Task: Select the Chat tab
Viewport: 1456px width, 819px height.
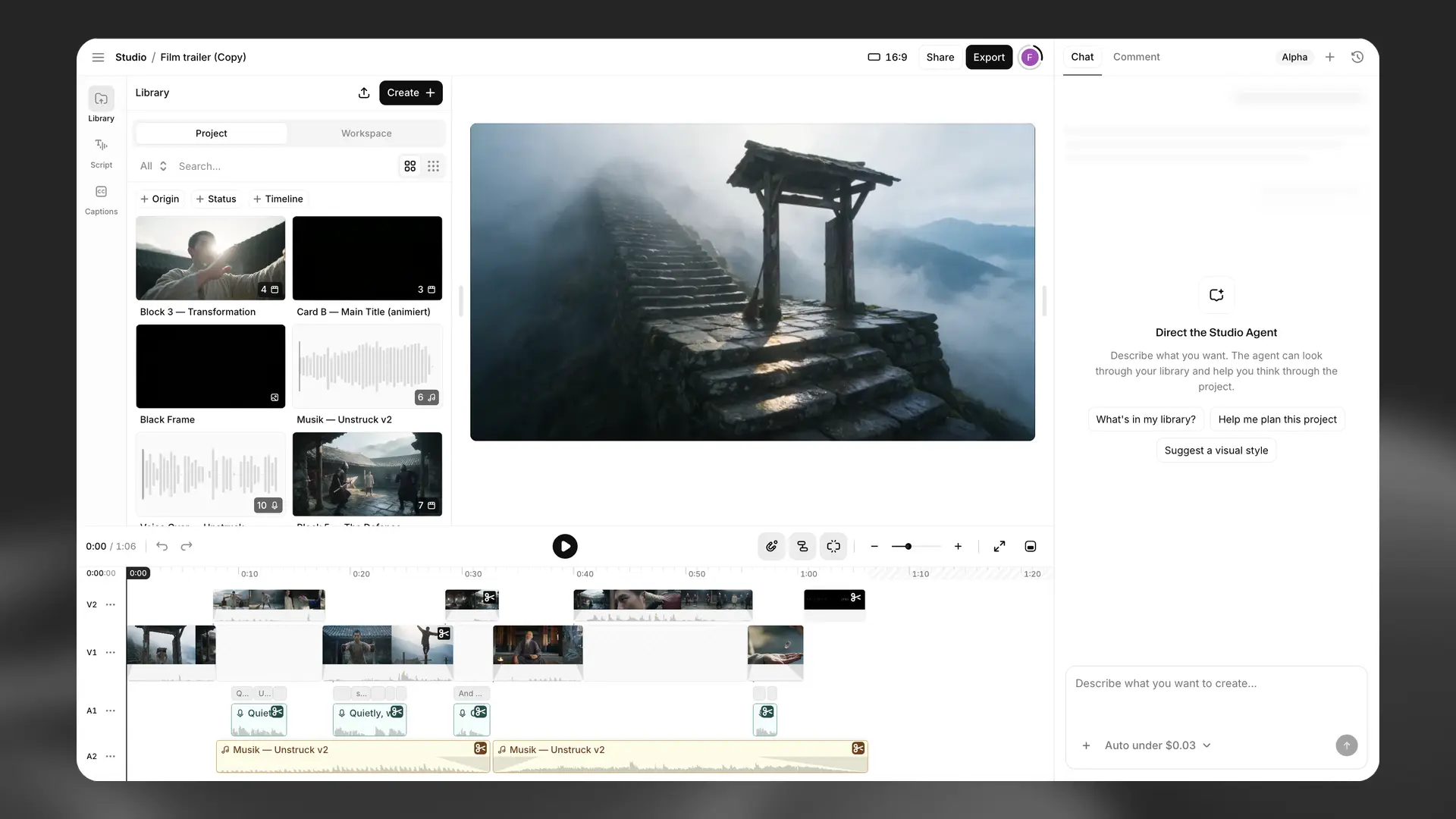Action: 1082,57
